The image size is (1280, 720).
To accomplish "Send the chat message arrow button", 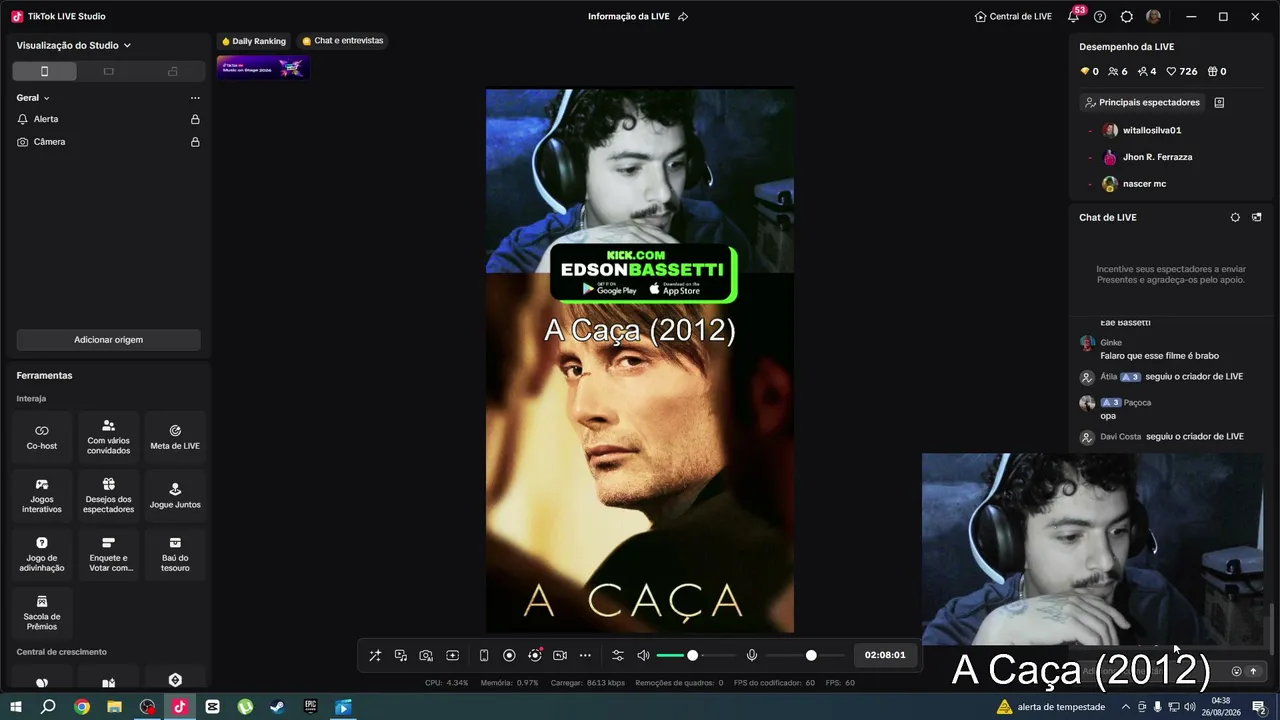I will [x=1253, y=671].
